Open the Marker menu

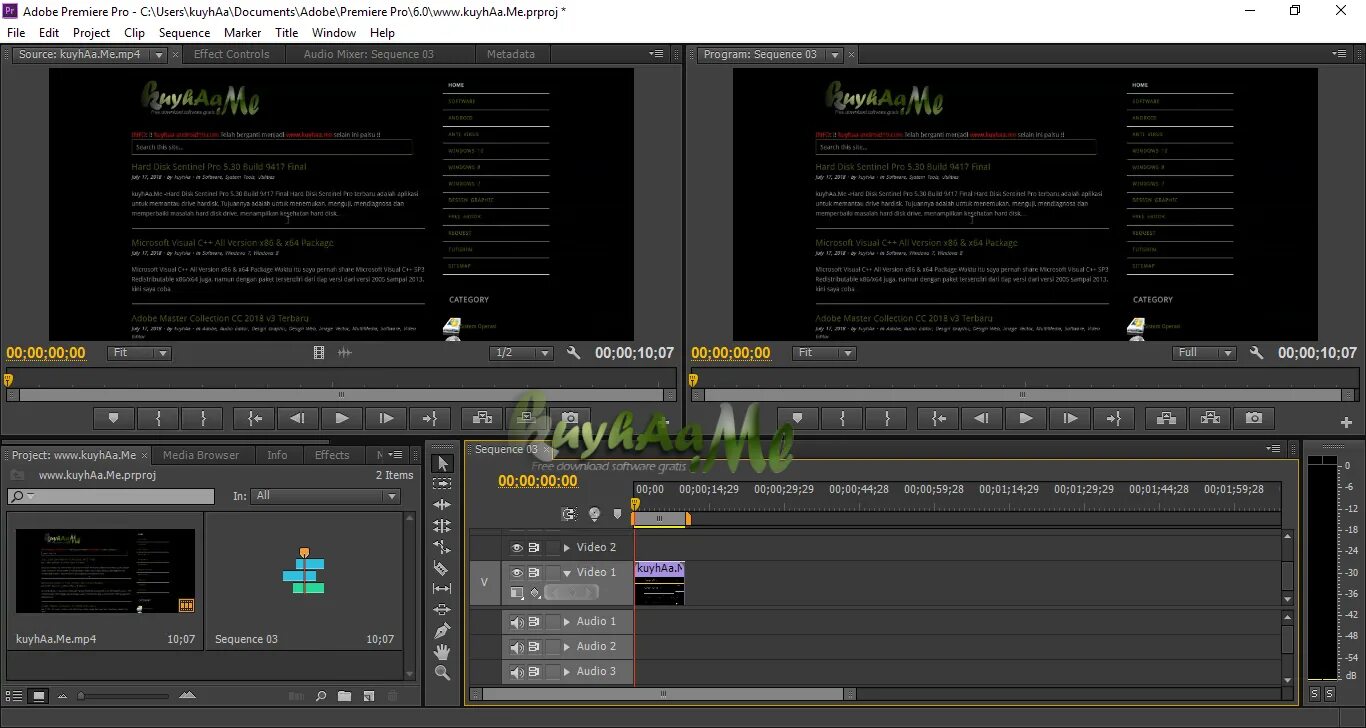242,33
